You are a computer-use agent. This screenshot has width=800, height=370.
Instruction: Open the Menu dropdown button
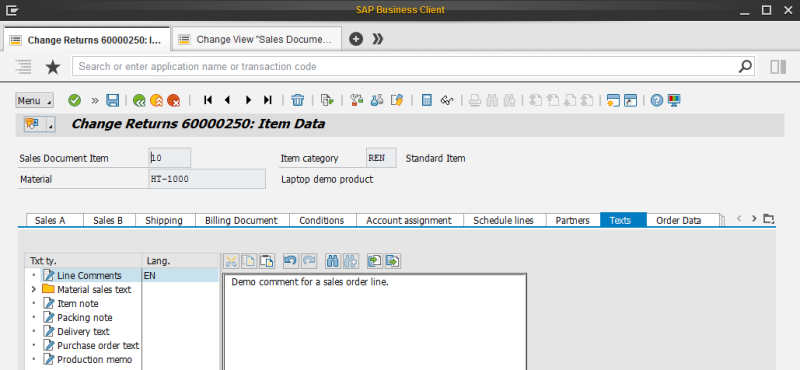point(34,101)
